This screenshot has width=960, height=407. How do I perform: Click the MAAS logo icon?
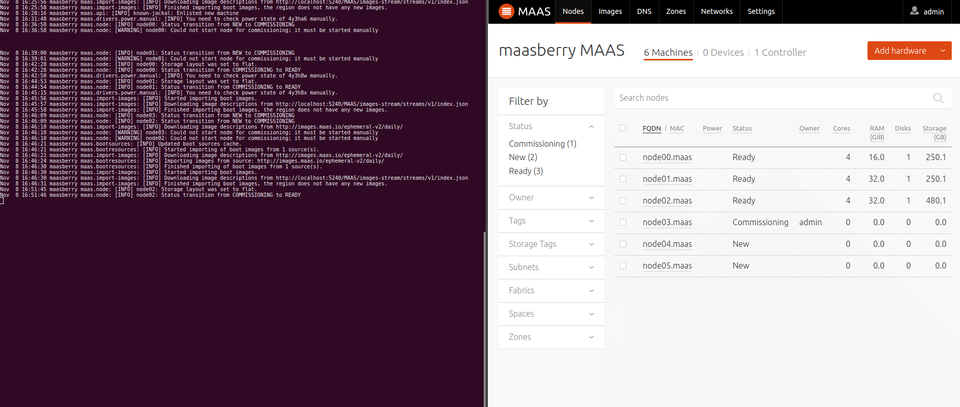506,11
